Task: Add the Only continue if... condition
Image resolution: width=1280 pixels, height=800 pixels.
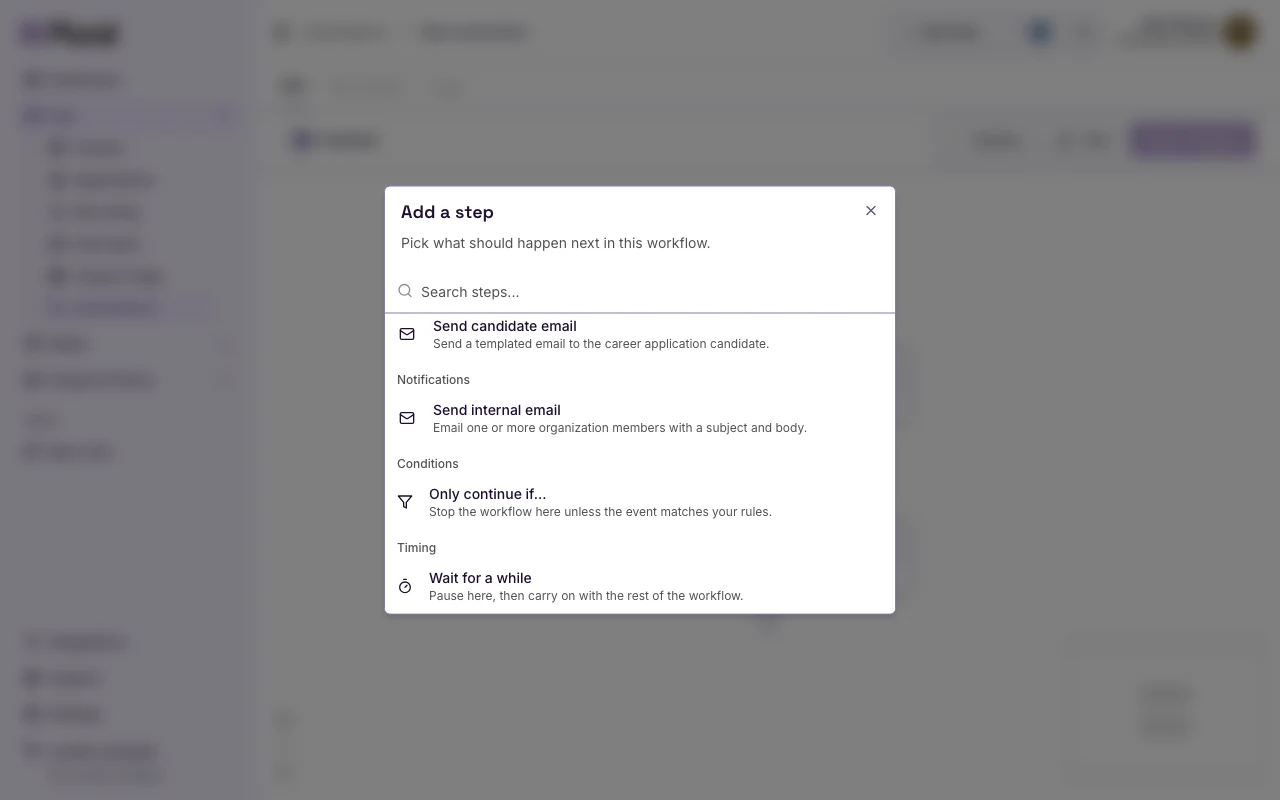Action: pyautogui.click(x=640, y=502)
